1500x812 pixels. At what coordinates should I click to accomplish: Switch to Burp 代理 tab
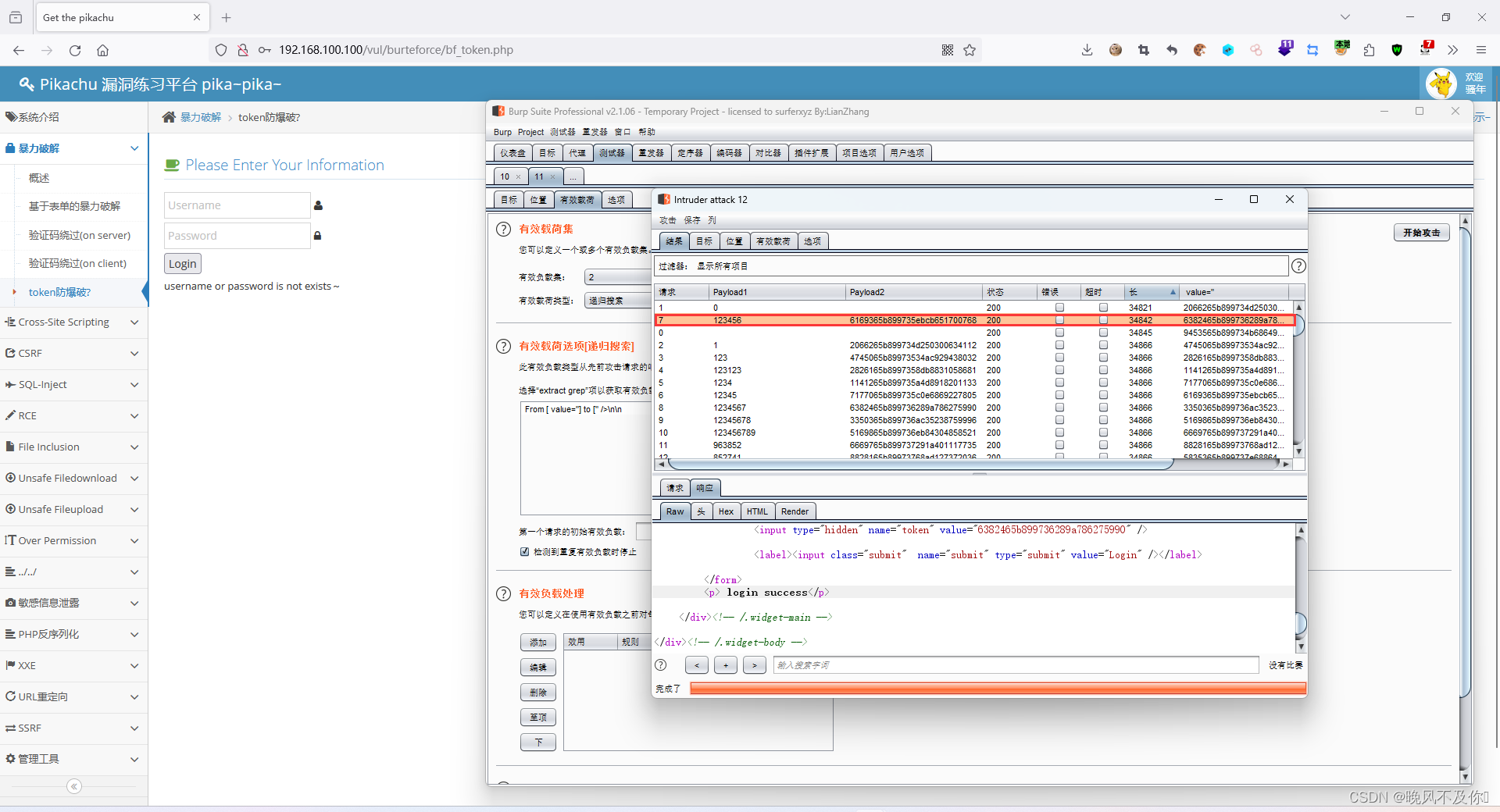click(577, 153)
